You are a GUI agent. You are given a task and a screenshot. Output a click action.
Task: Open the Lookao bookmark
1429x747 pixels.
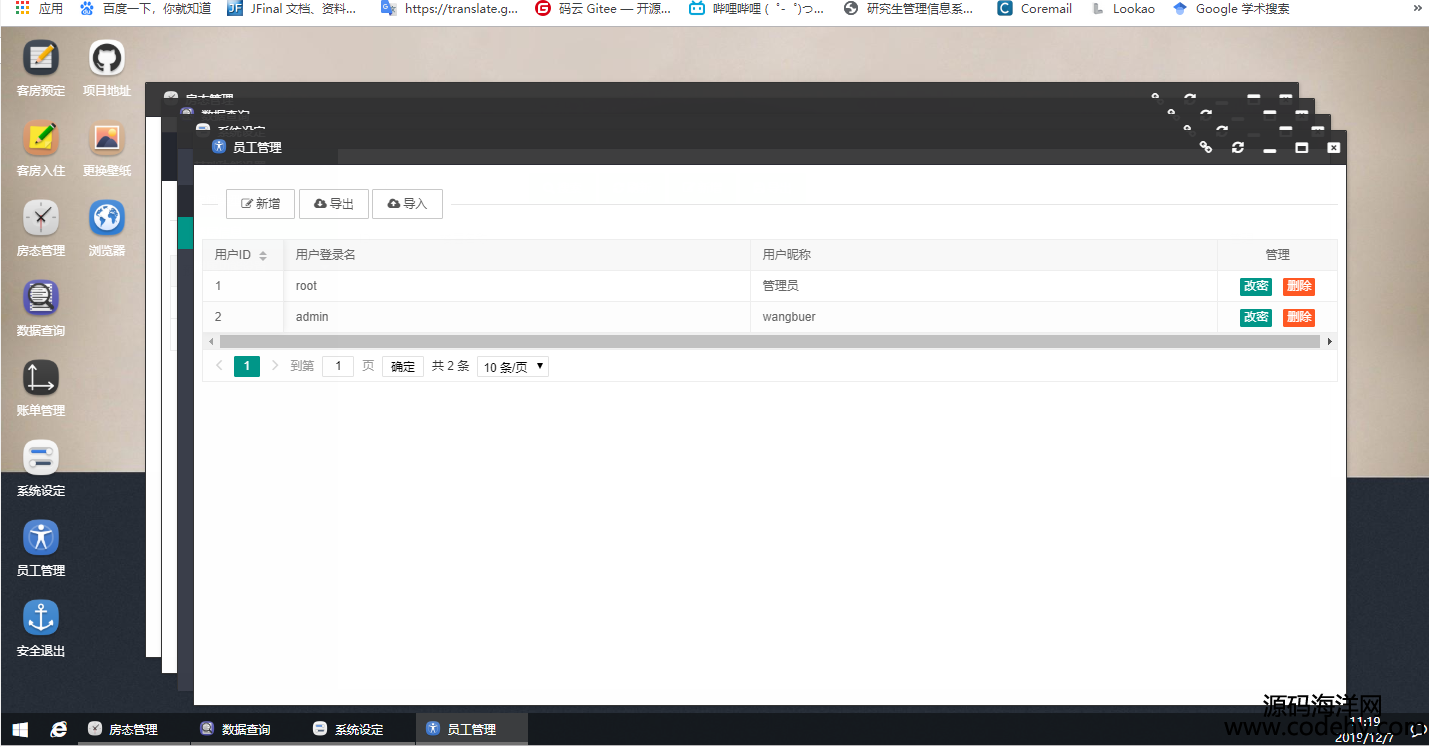tap(1123, 8)
